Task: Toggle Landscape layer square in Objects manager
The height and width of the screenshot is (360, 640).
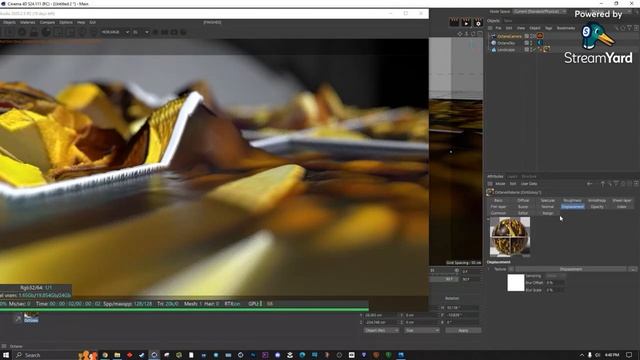Action: (527, 49)
